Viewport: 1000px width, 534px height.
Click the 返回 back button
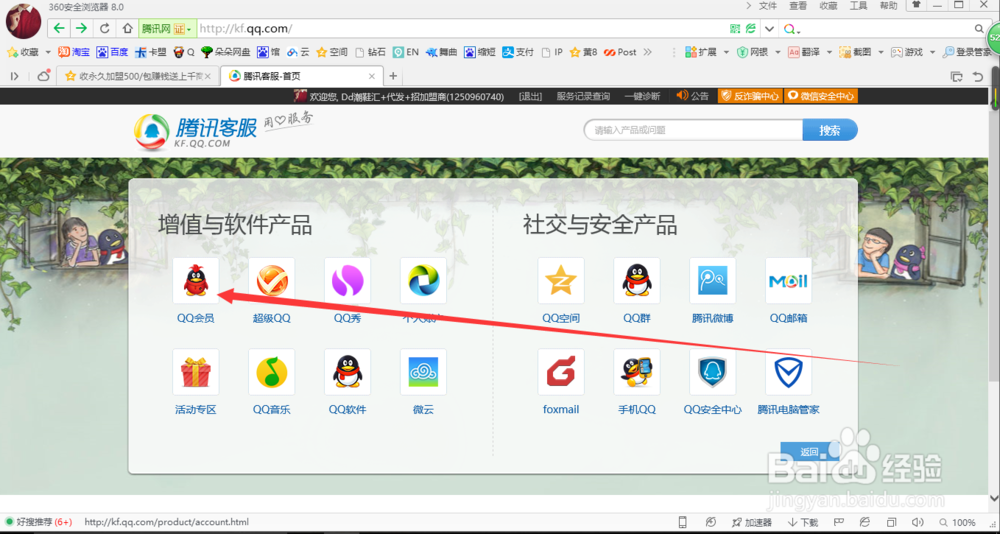809,451
